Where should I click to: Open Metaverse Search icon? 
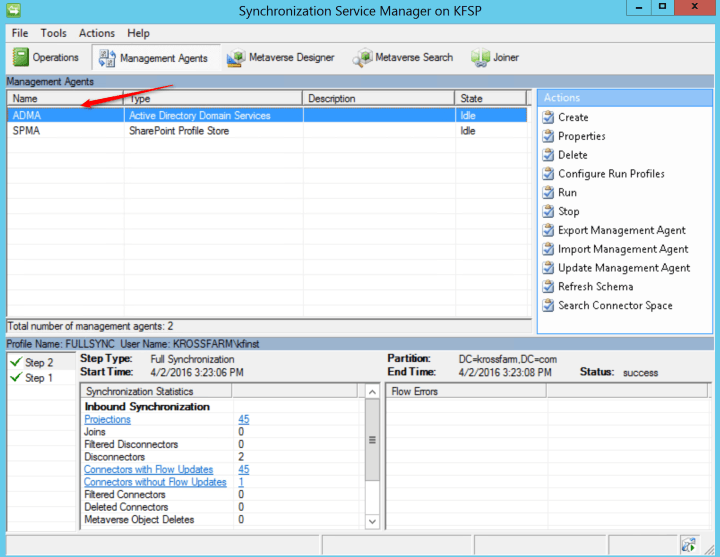362,58
